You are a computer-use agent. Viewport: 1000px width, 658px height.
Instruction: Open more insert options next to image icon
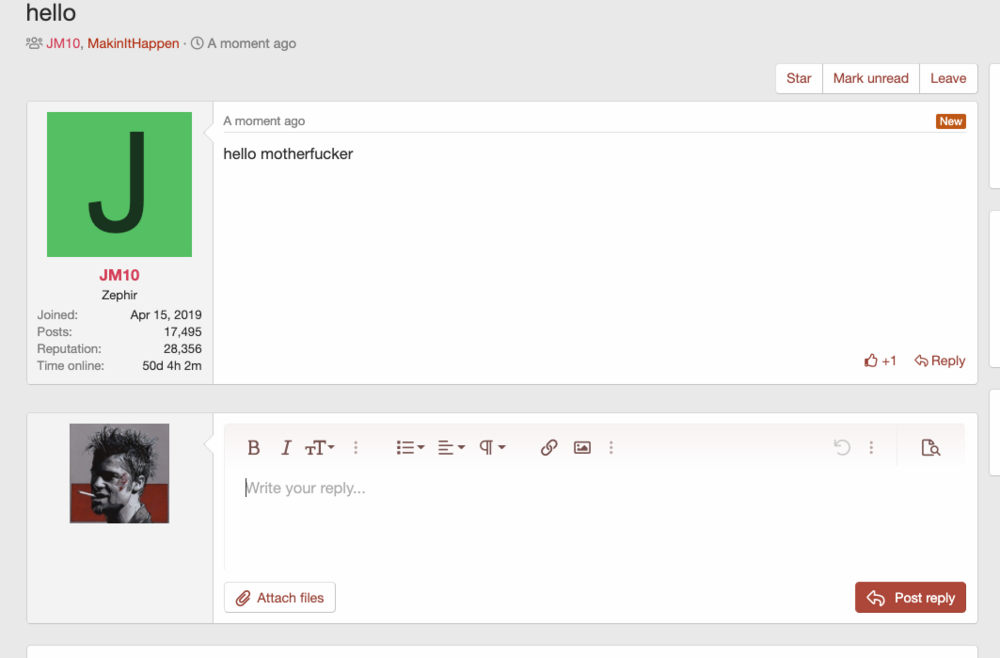pos(611,448)
